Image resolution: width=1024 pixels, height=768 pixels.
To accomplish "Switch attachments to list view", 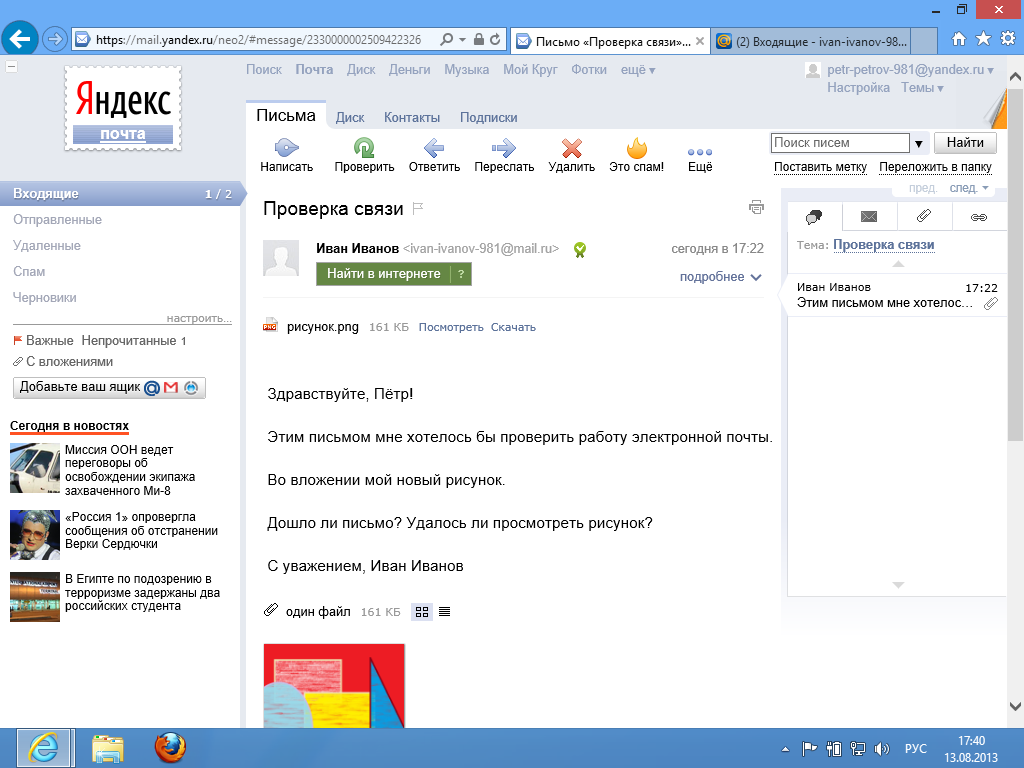I will pos(445,612).
